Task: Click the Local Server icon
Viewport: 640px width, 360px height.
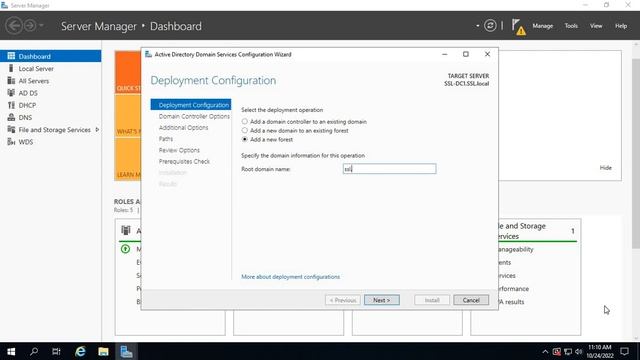Action: [11, 68]
